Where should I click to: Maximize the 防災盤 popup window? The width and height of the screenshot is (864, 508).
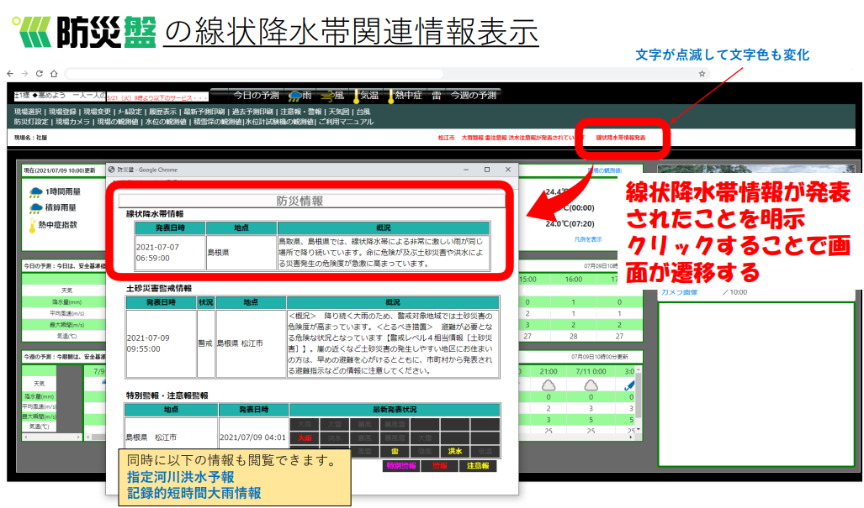(x=487, y=170)
